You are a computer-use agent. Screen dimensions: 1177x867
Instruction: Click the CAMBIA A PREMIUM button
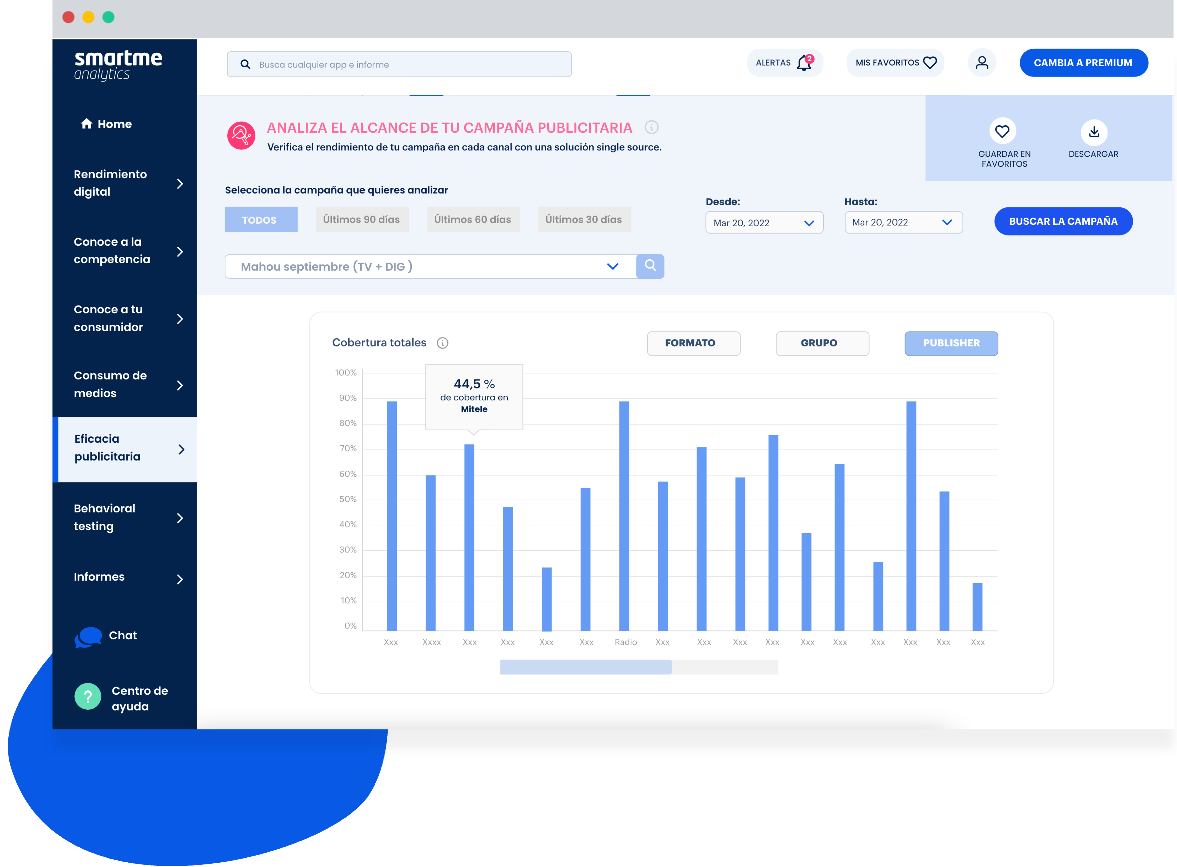(x=1083, y=63)
